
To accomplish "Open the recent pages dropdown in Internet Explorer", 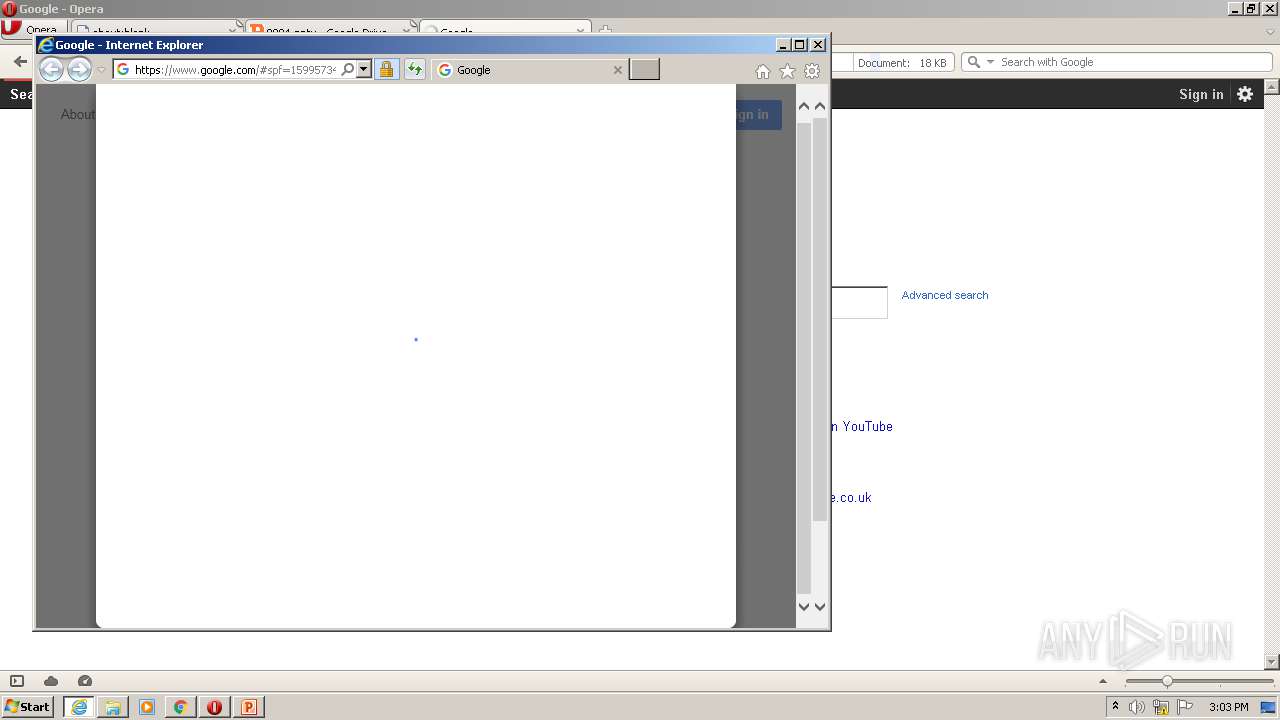I will pyautogui.click(x=101, y=70).
